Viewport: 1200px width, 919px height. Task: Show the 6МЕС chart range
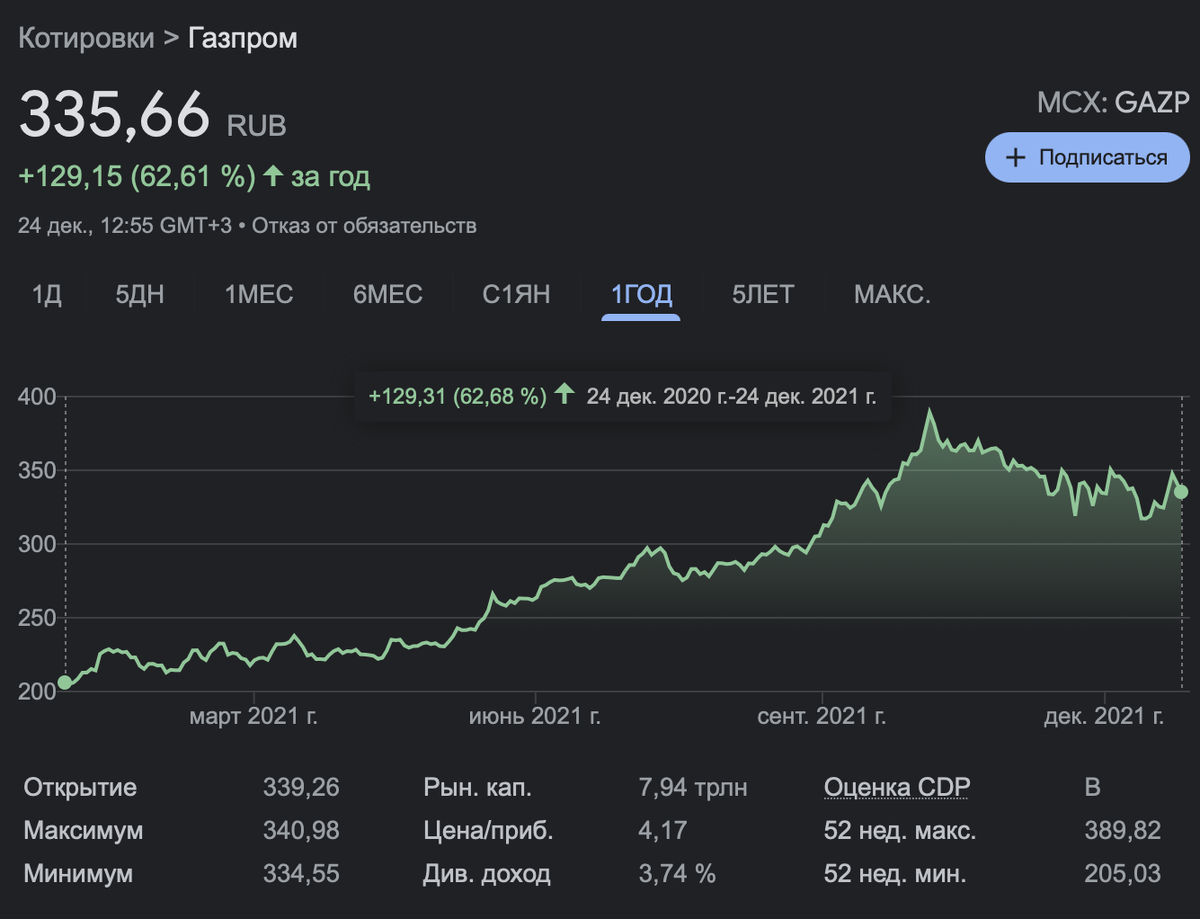pos(387,295)
